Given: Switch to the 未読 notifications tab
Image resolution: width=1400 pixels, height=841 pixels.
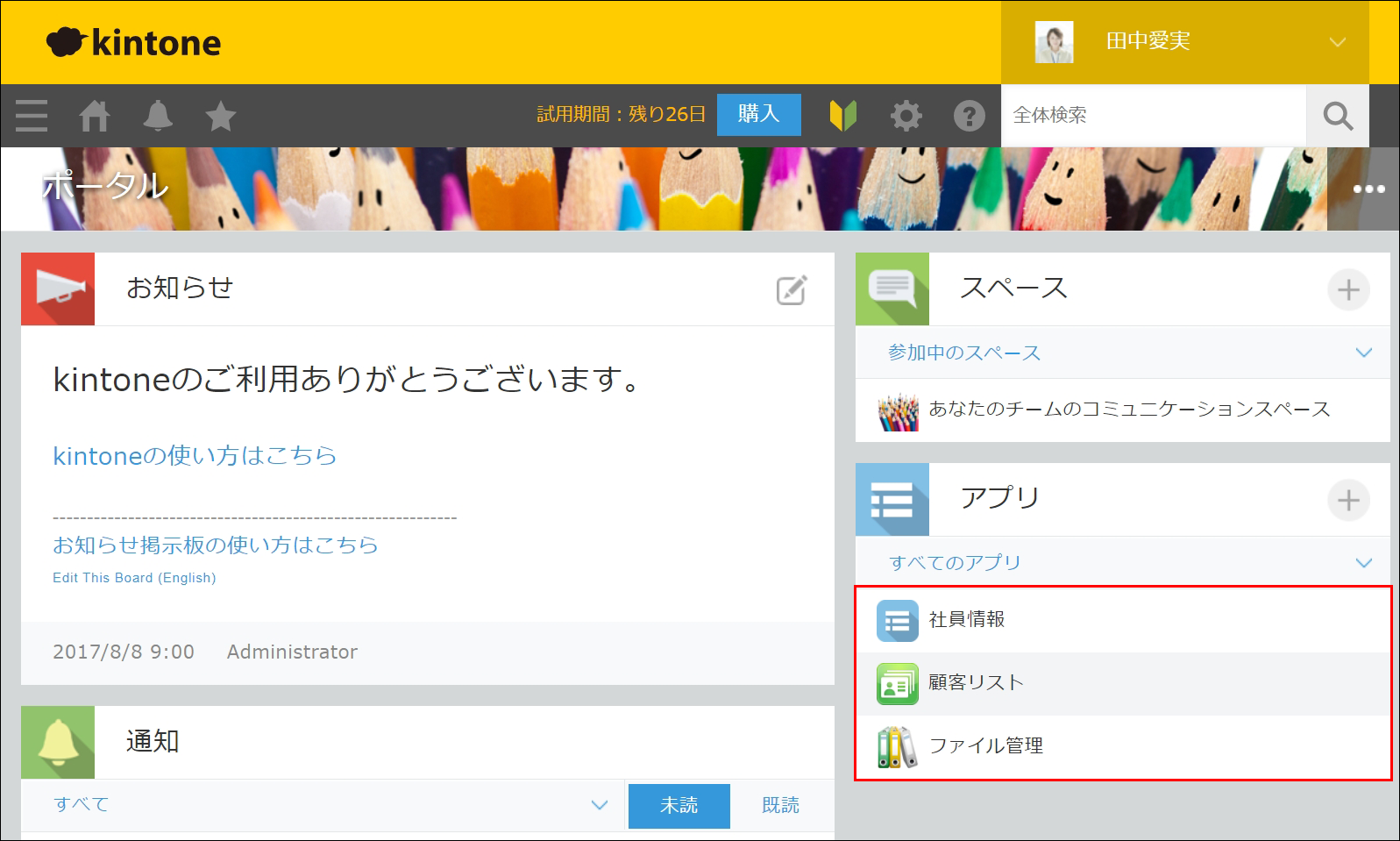Looking at the screenshot, I should coord(679,805).
